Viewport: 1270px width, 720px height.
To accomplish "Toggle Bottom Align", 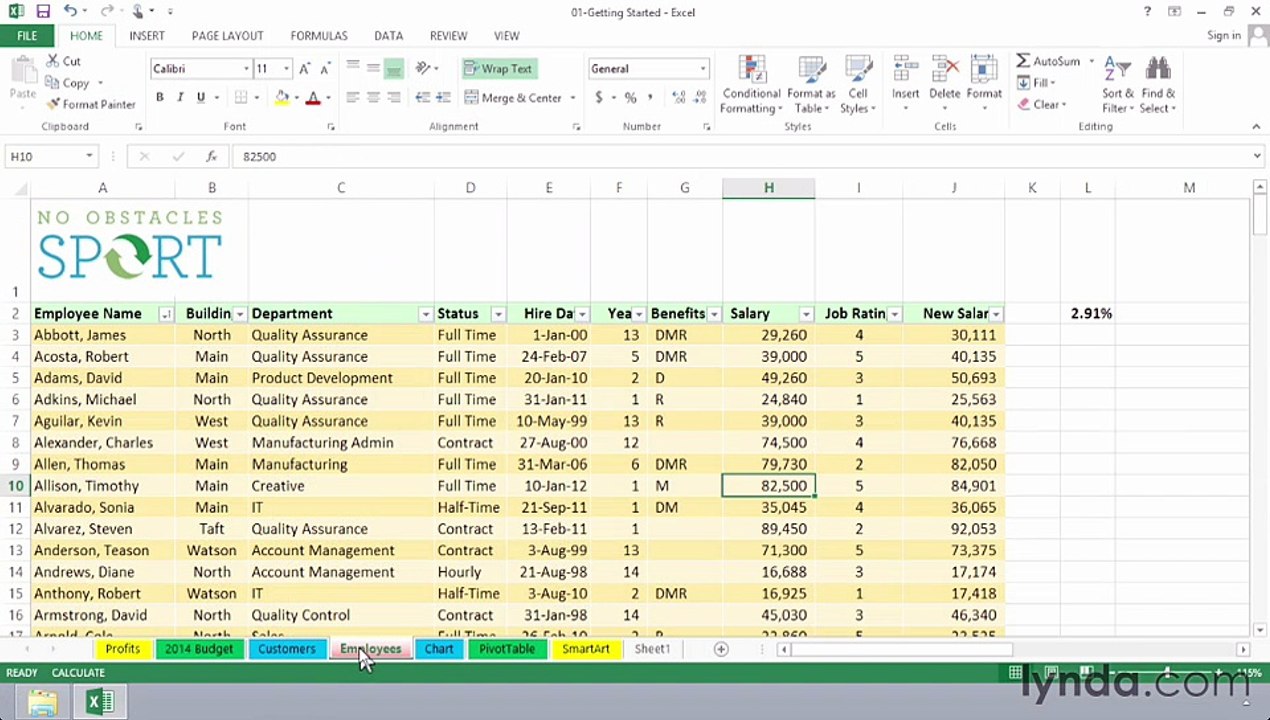I will pyautogui.click(x=393, y=68).
